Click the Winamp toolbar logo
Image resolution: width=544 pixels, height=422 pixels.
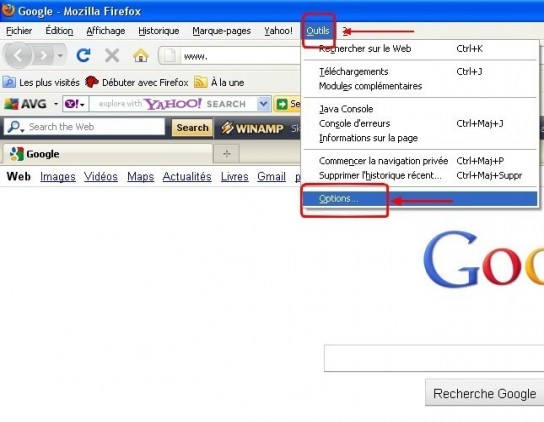253,128
